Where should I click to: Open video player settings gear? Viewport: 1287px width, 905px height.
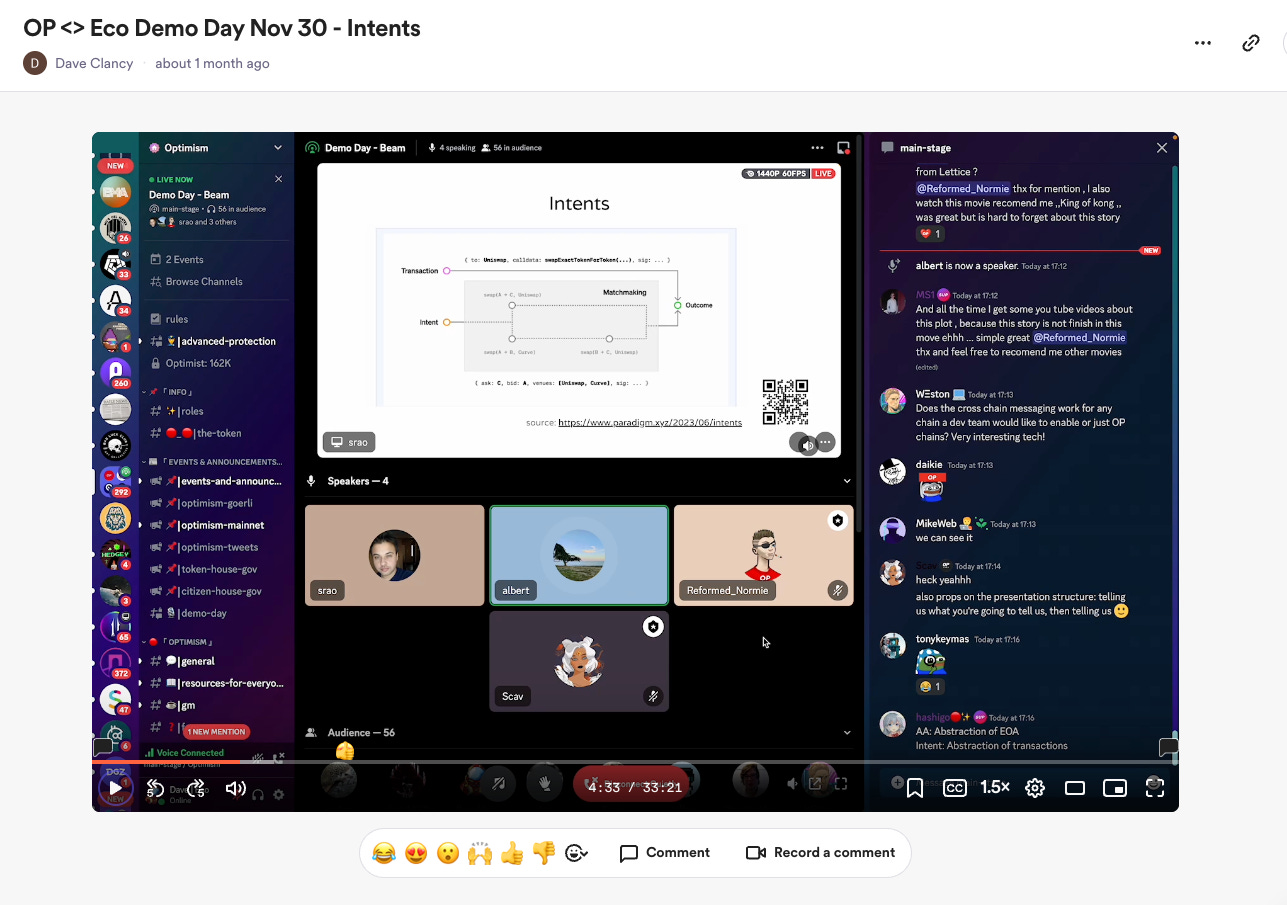tap(1035, 788)
